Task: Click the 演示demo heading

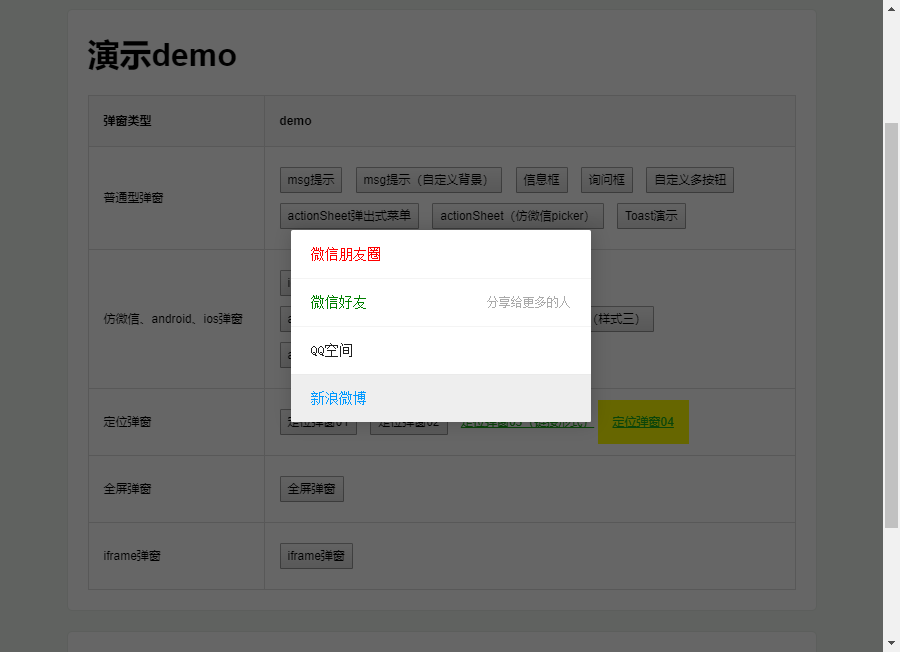Action: click(x=162, y=55)
